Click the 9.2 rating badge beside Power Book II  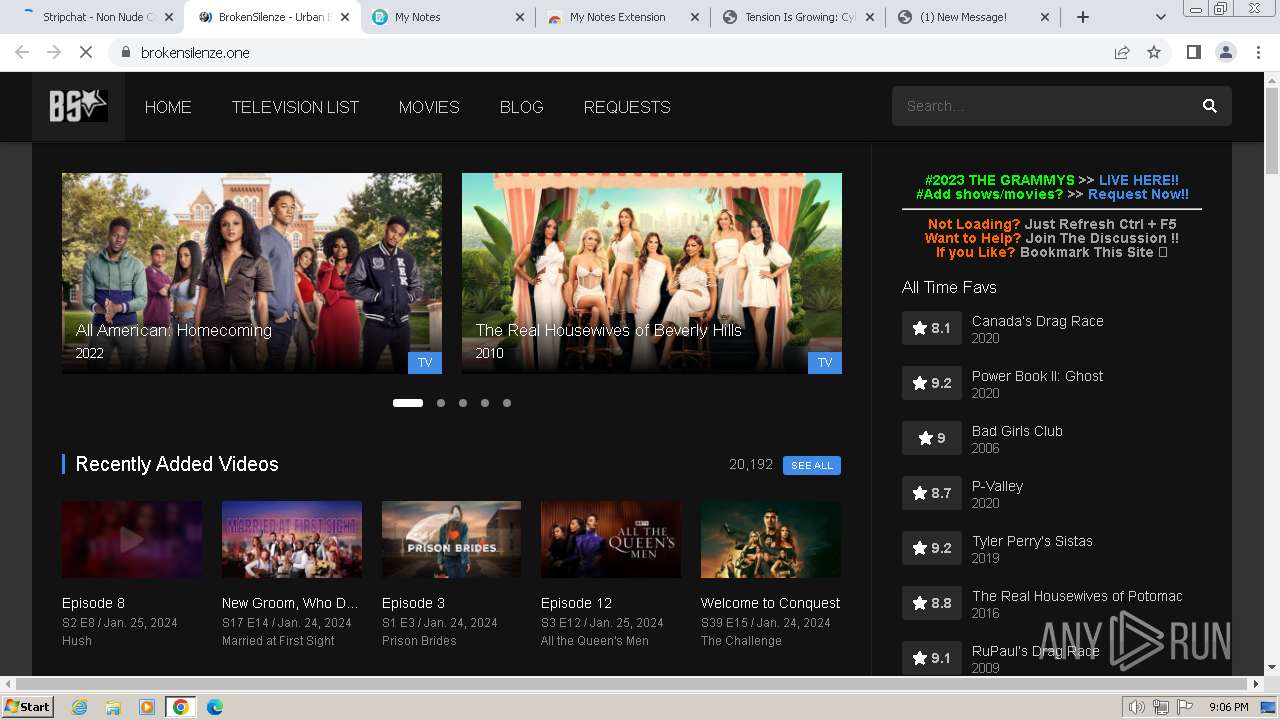[931, 383]
